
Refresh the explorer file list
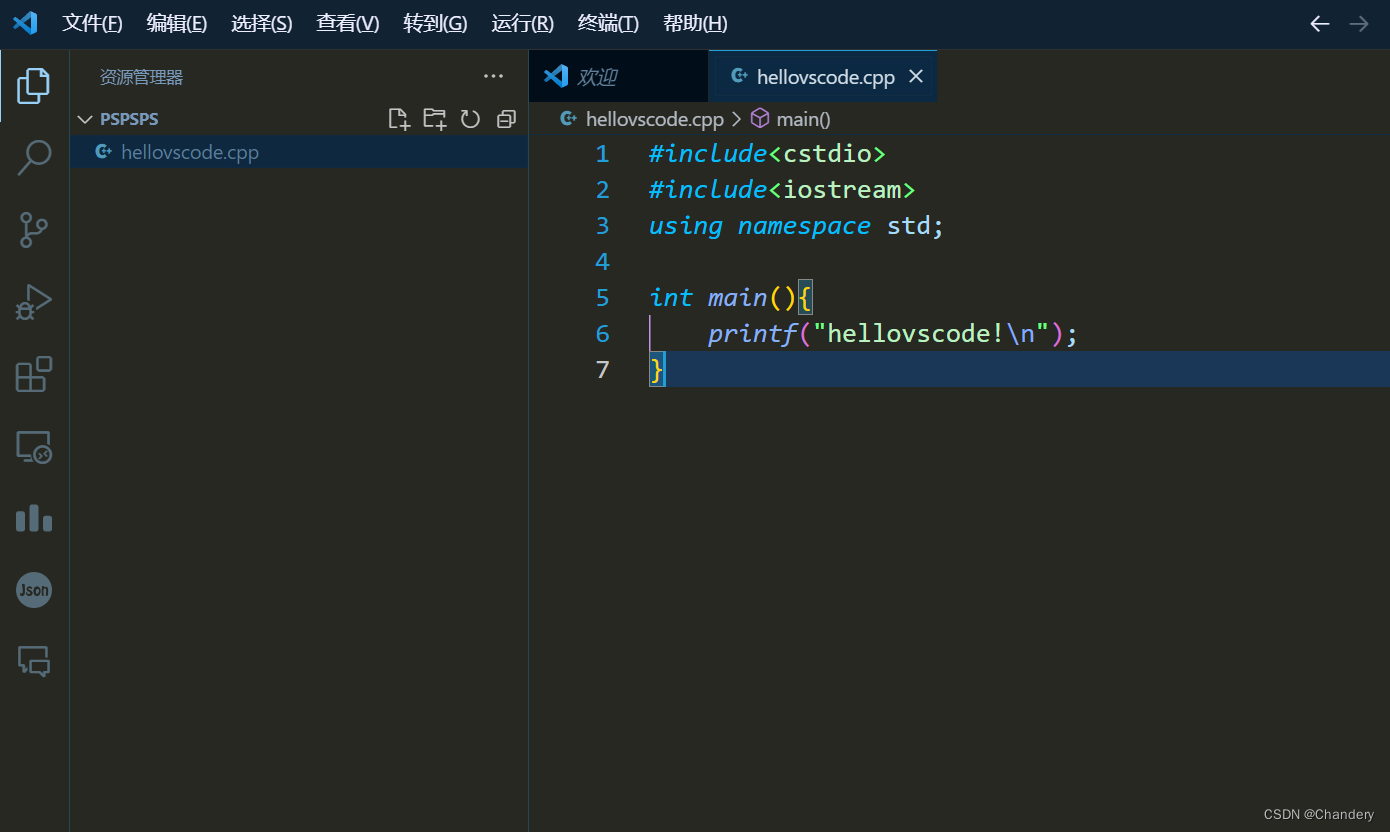tap(470, 119)
